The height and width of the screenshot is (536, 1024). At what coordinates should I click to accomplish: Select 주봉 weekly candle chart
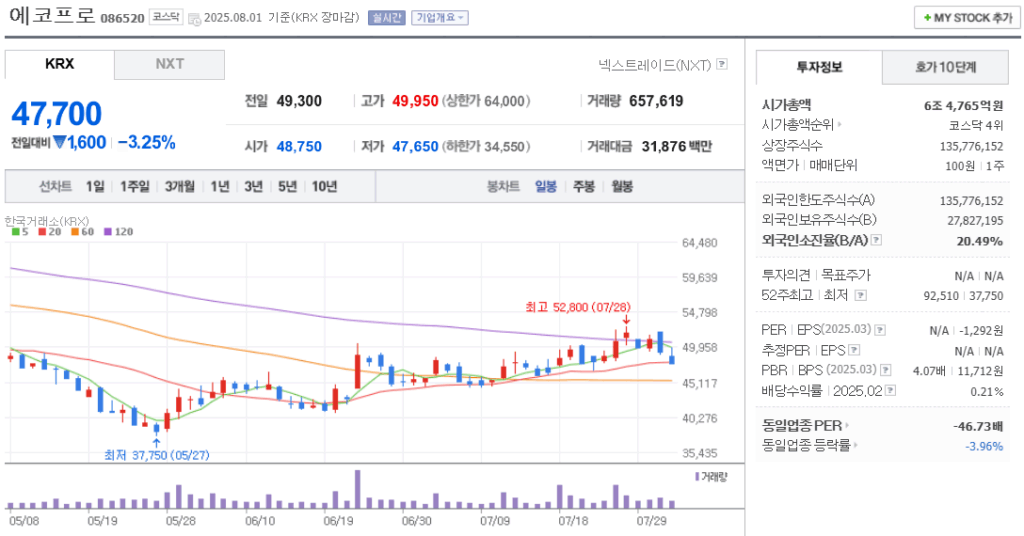(x=584, y=187)
